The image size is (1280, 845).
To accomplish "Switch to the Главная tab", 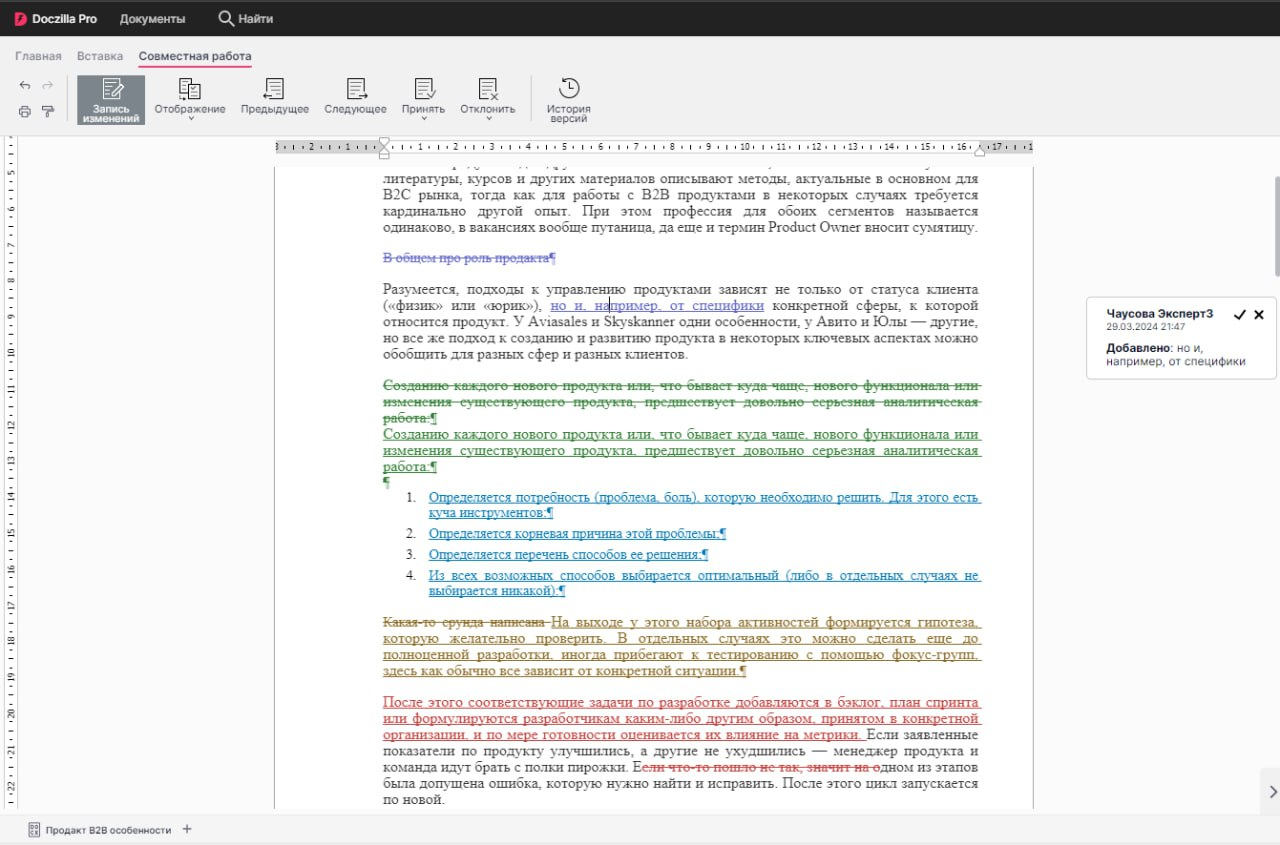I will point(38,56).
